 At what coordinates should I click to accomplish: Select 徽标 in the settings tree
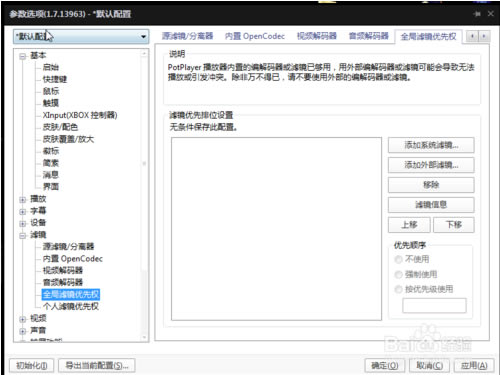coord(51,151)
